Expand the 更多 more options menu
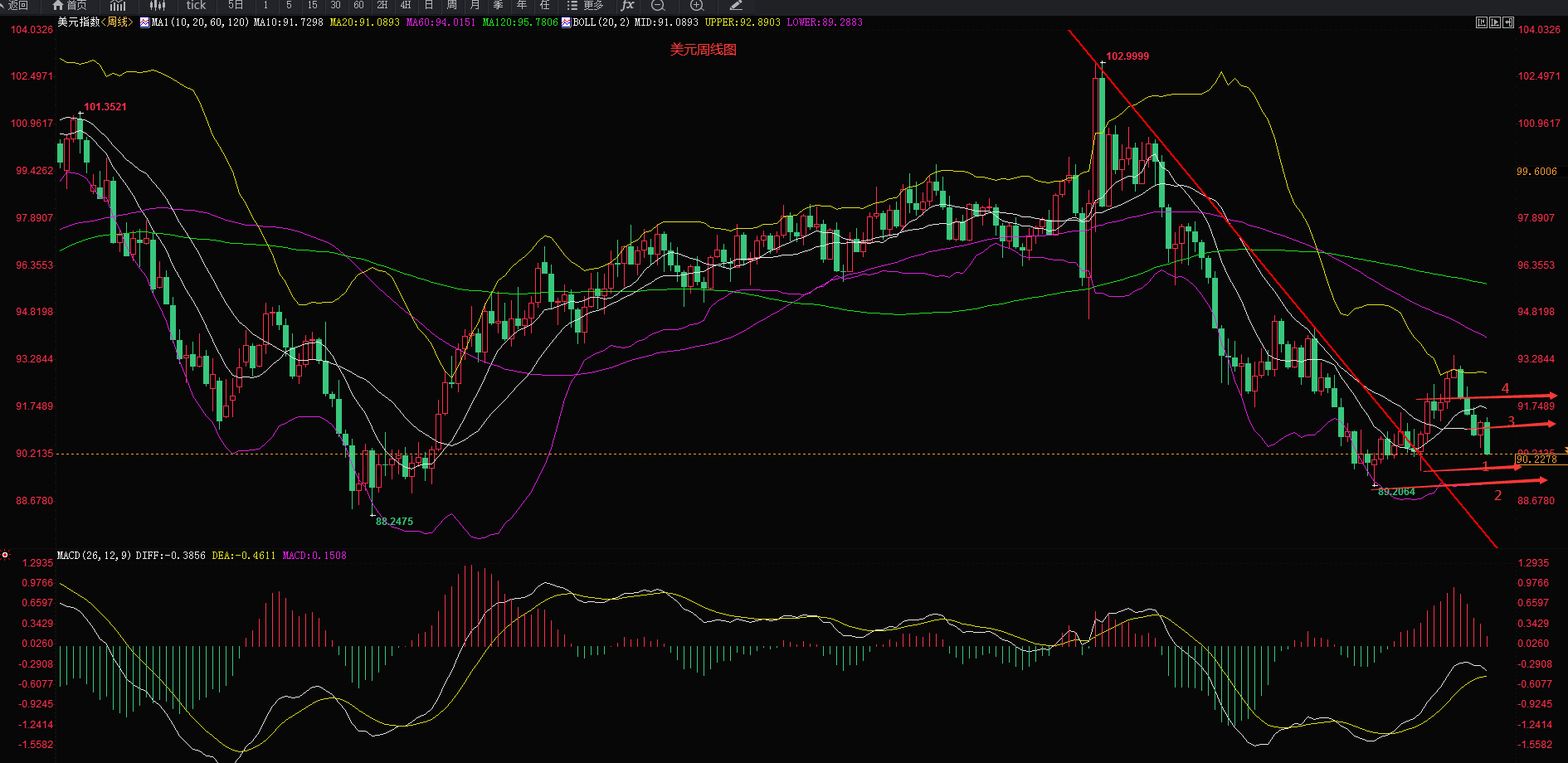 586,5
